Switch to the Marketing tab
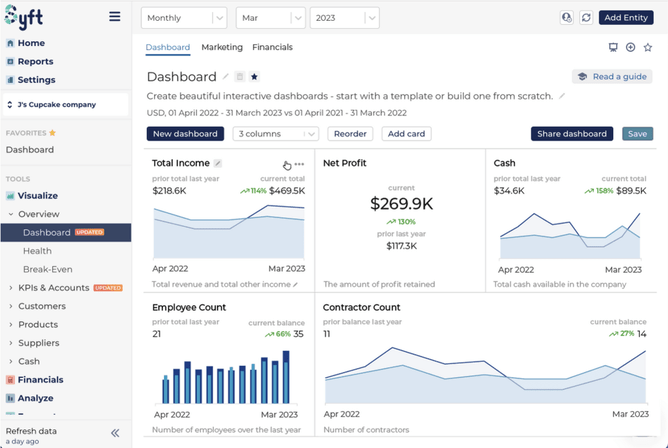Viewport: 668px width, 448px height. click(221, 48)
